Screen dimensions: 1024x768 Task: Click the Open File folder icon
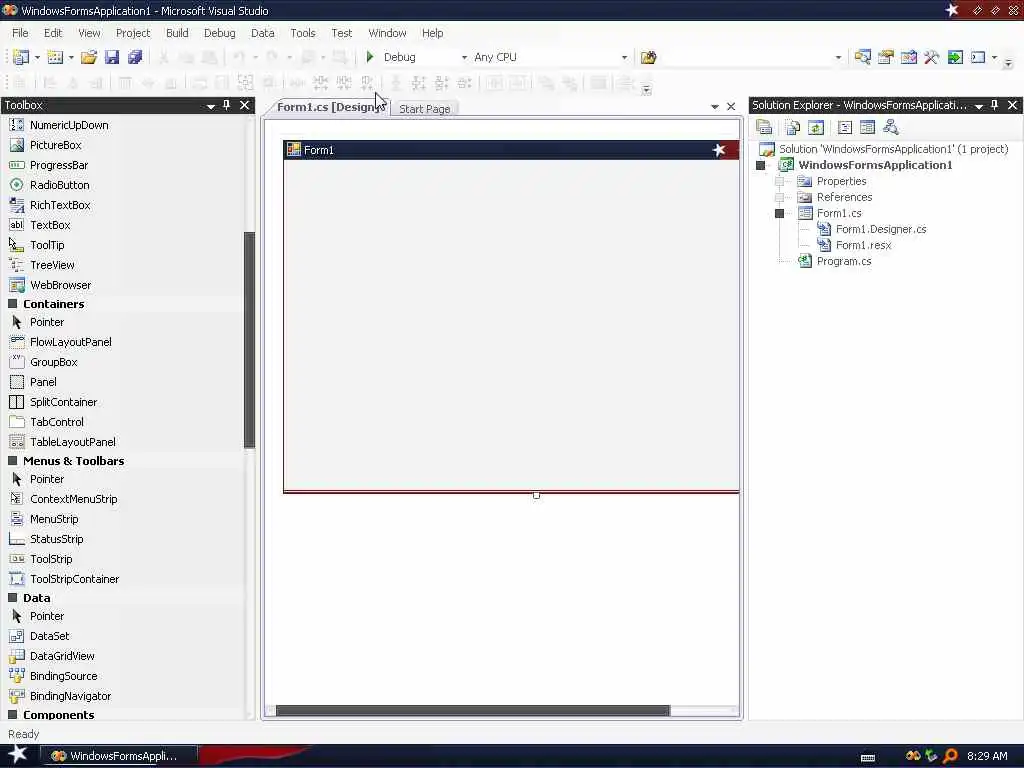pyautogui.click(x=89, y=57)
